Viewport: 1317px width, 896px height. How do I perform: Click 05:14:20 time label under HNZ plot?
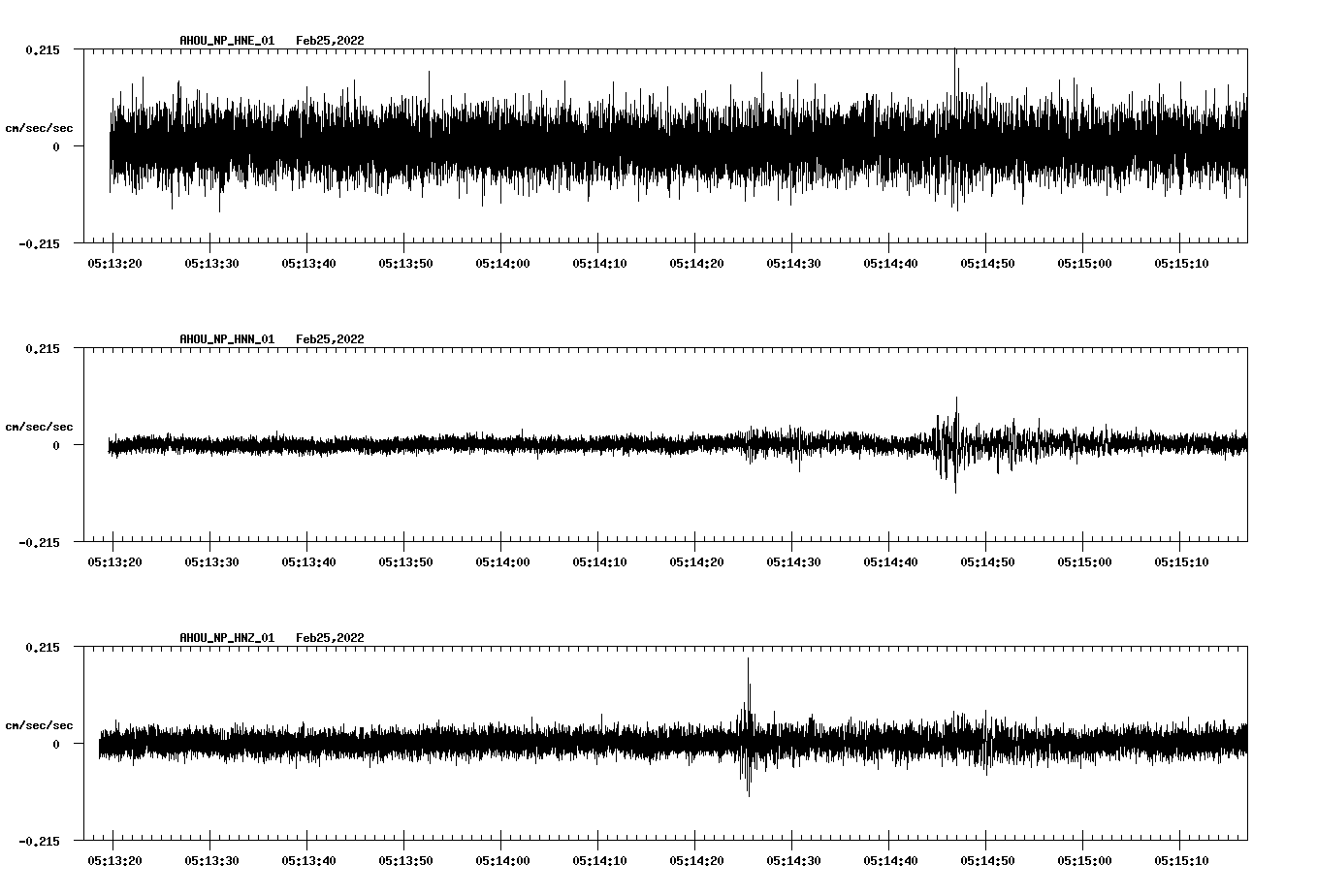click(696, 860)
